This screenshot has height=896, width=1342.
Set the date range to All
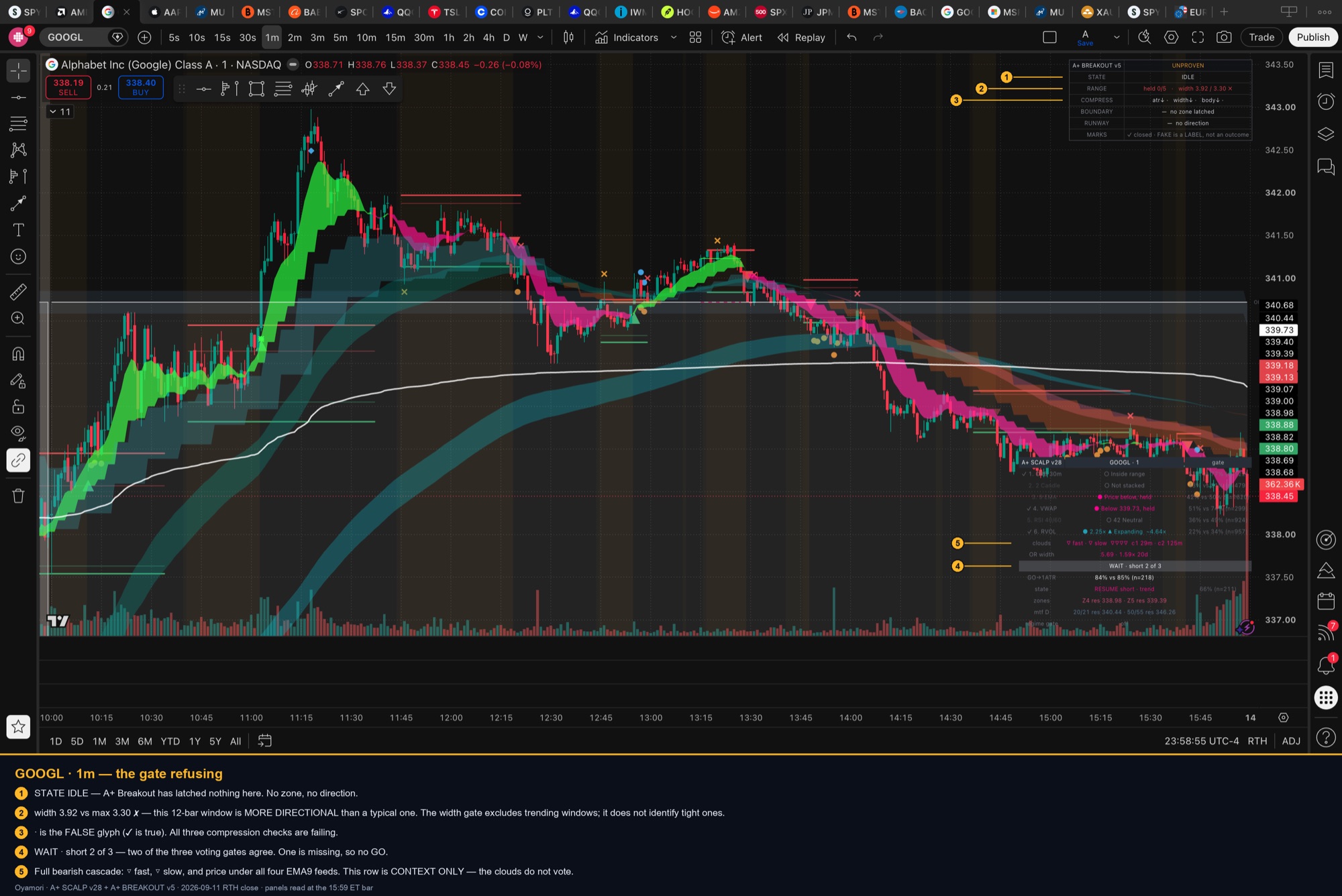point(236,741)
